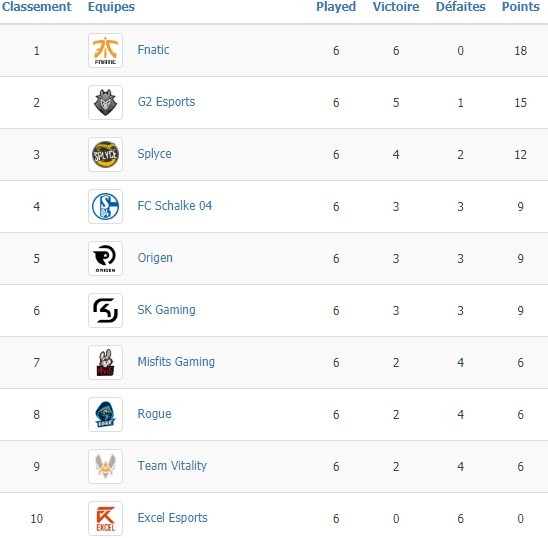
Task: Select the Team Vitality bee logo
Action: pos(106,467)
